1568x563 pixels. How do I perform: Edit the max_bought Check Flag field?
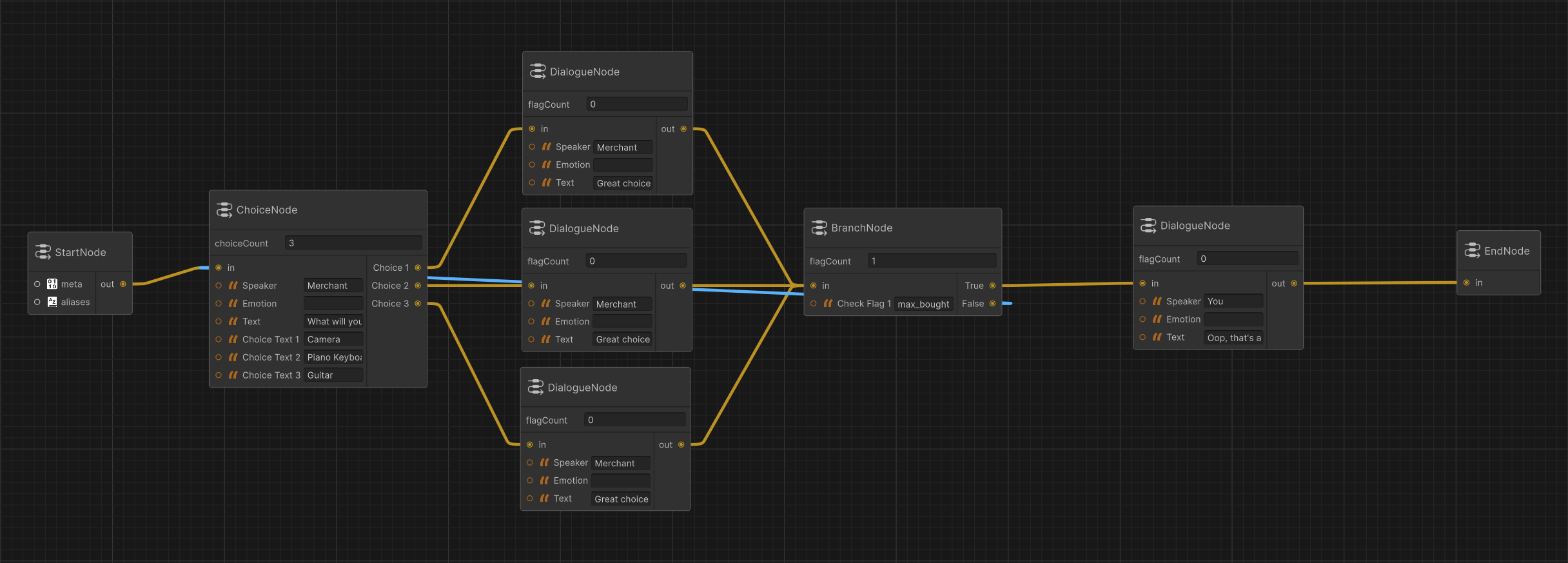pyautogui.click(x=924, y=304)
